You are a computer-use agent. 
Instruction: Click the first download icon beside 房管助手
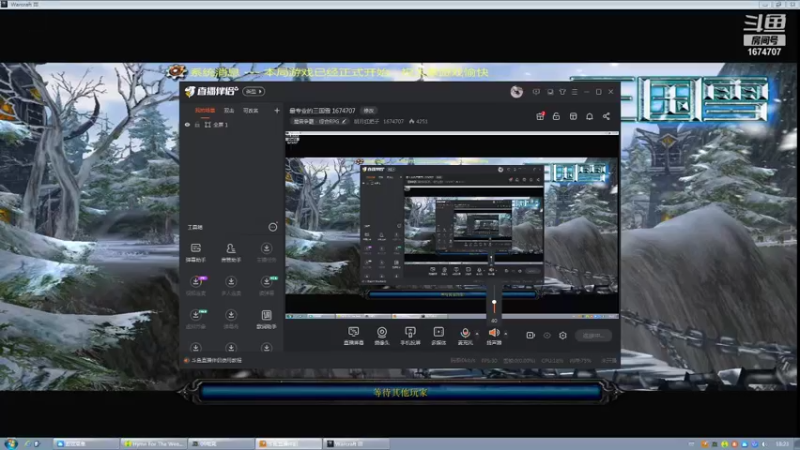[x=266, y=248]
